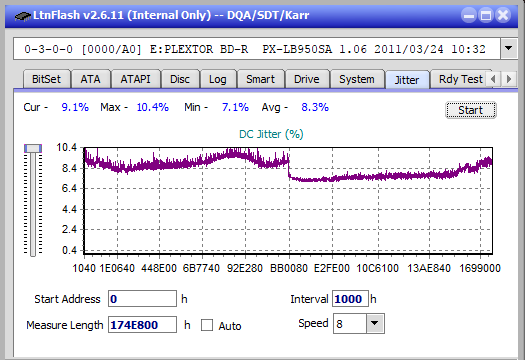This screenshot has height=360, width=525.
Task: Open the System tab
Action: pos(357,79)
